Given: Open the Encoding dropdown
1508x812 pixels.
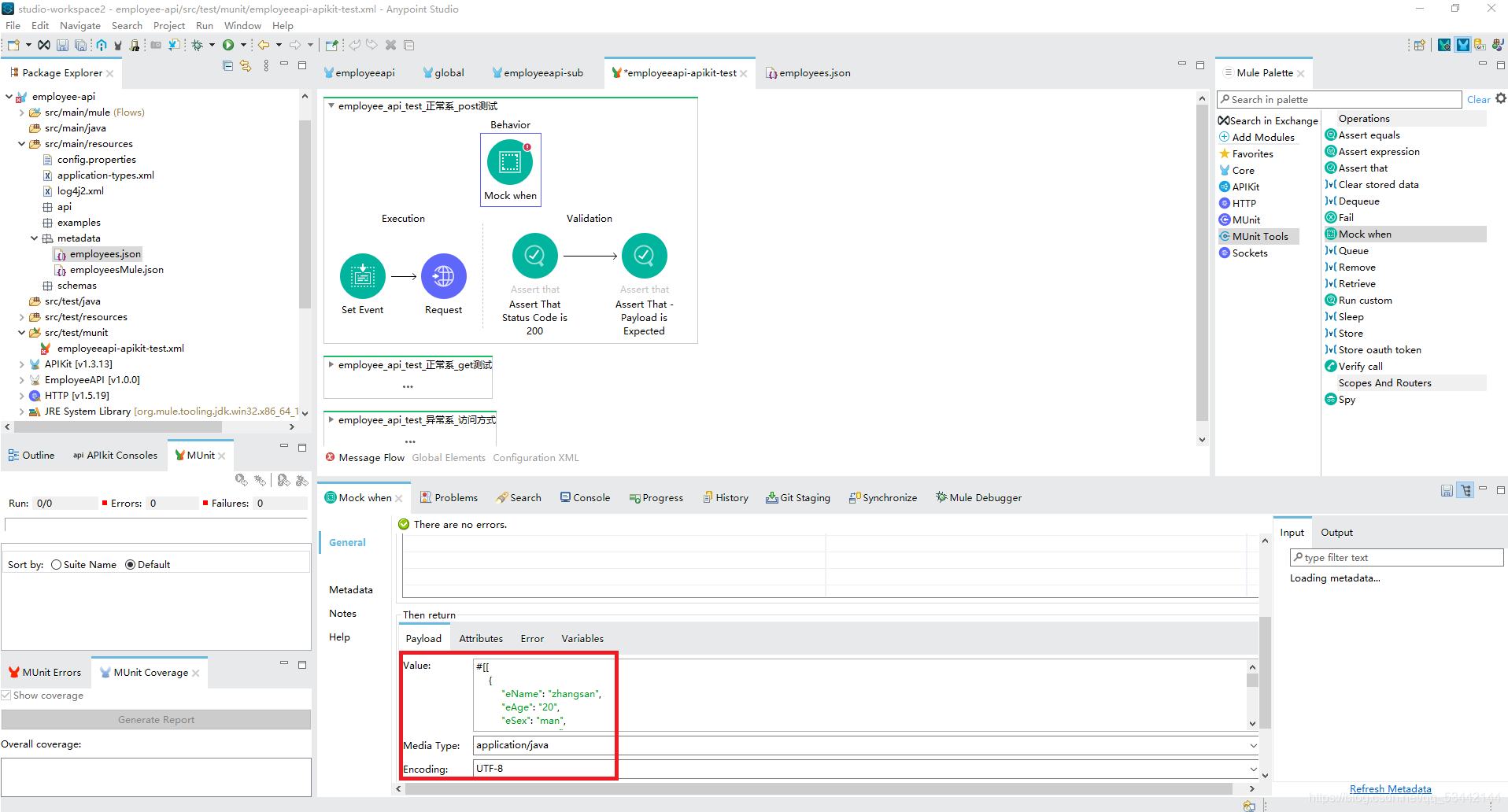Looking at the screenshot, I should coord(1253,769).
